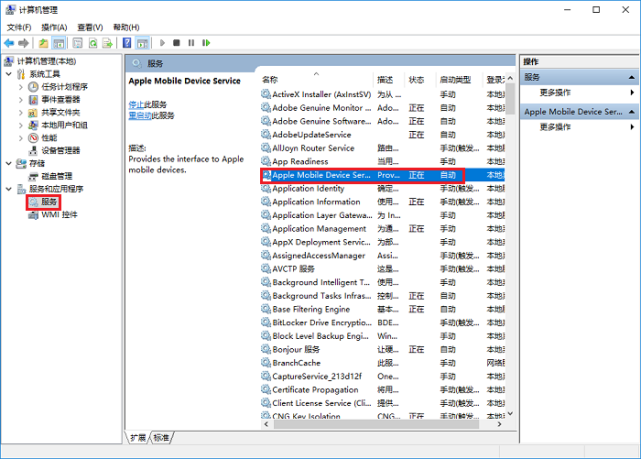This screenshot has height=459, width=641.
Task: Click the Start Service play icon
Action: click(162, 43)
